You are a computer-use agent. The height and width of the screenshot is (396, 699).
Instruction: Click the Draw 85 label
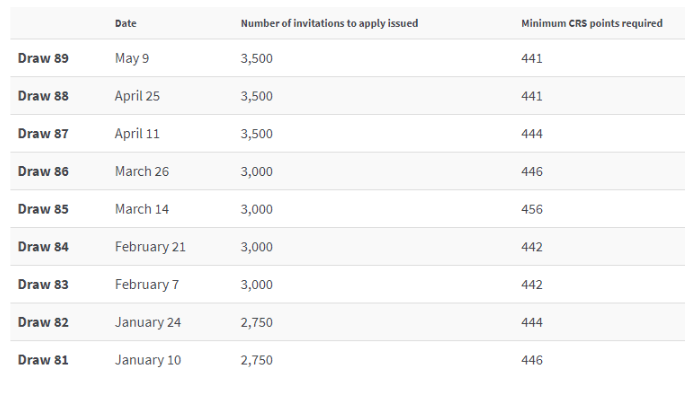[43, 209]
